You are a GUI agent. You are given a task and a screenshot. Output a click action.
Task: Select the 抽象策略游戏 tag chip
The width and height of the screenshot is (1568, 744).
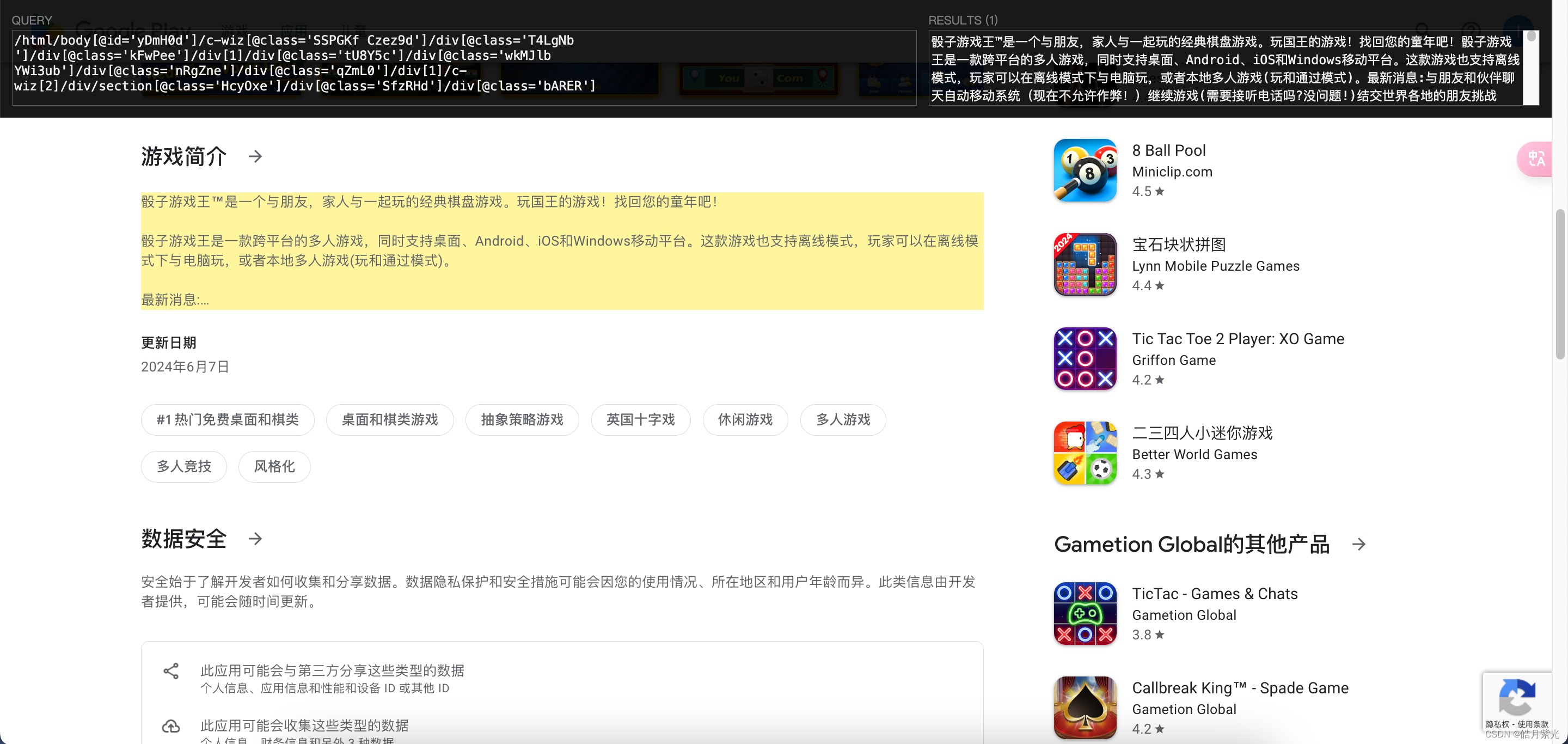pyautogui.click(x=522, y=419)
